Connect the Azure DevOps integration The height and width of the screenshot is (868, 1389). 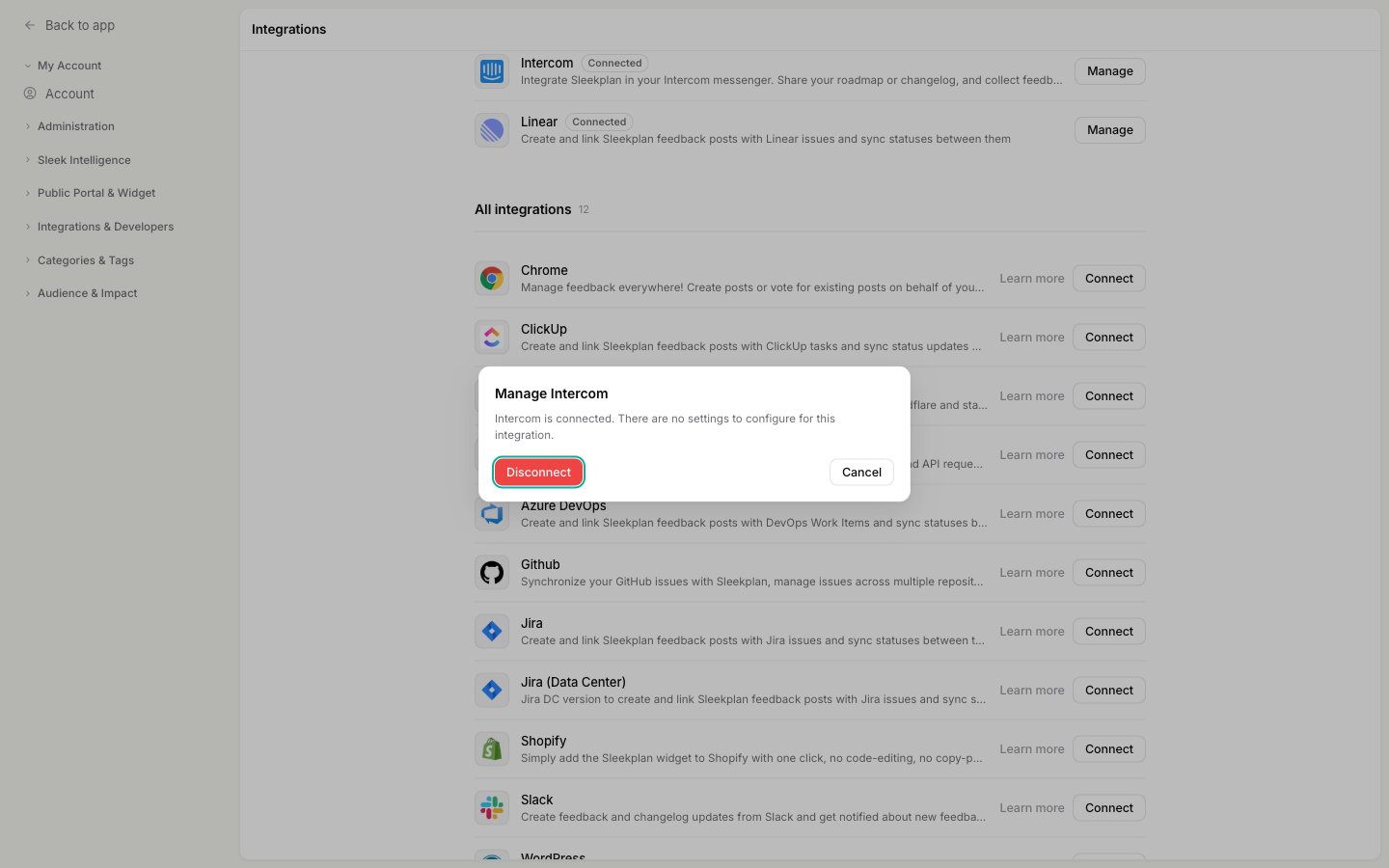1109,514
